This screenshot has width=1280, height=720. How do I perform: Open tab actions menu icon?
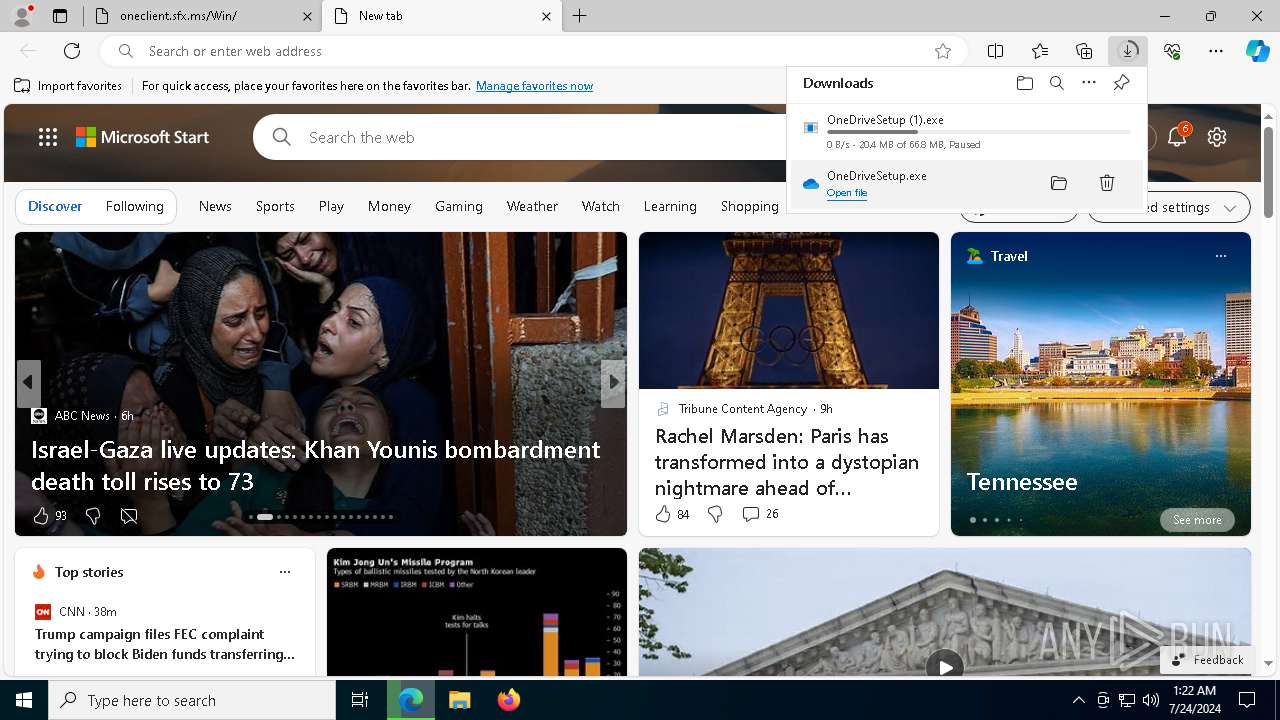(x=60, y=16)
